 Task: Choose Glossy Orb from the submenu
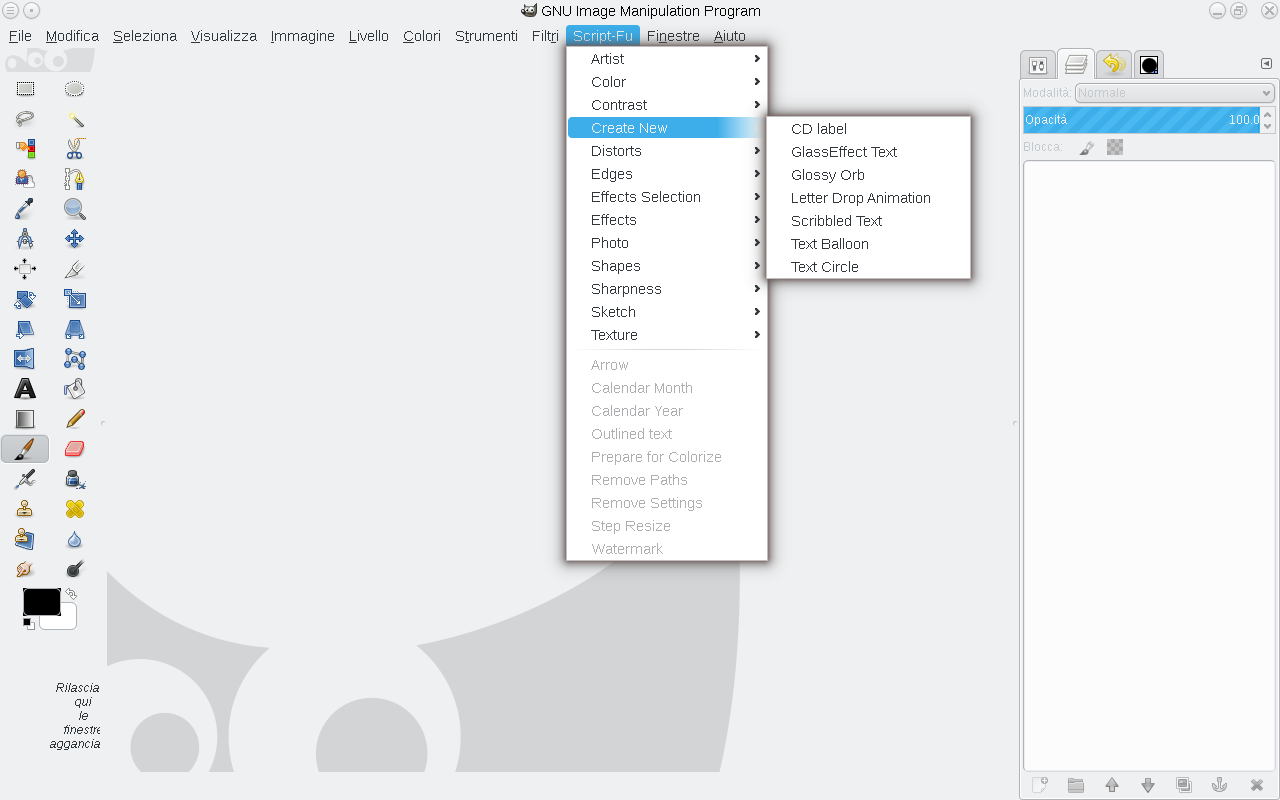868,175
